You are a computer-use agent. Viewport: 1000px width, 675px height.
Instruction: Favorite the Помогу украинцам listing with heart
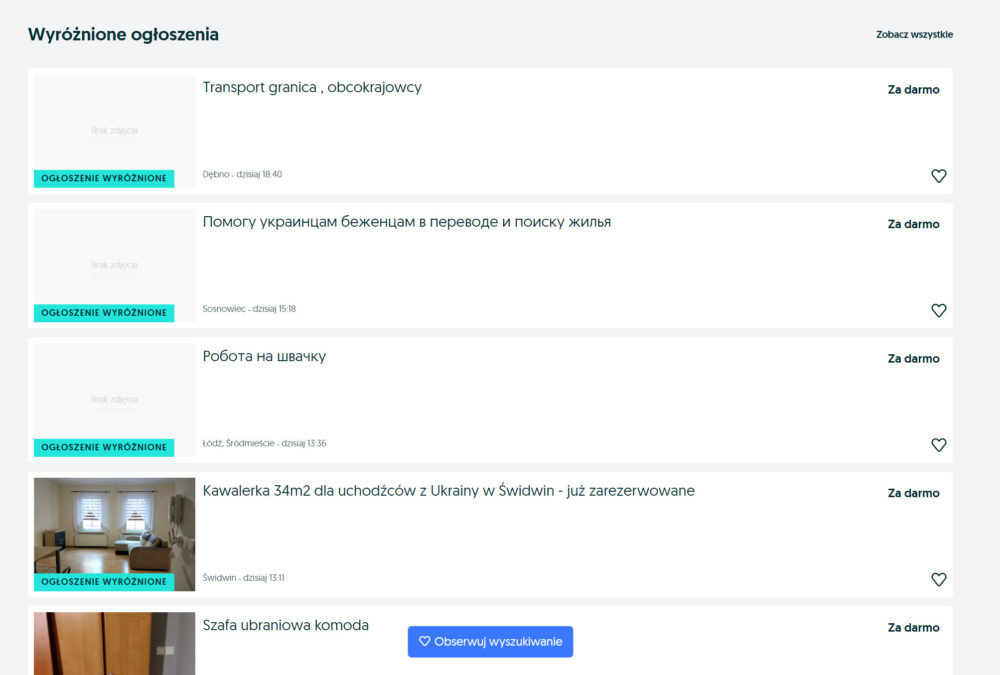coord(938,310)
